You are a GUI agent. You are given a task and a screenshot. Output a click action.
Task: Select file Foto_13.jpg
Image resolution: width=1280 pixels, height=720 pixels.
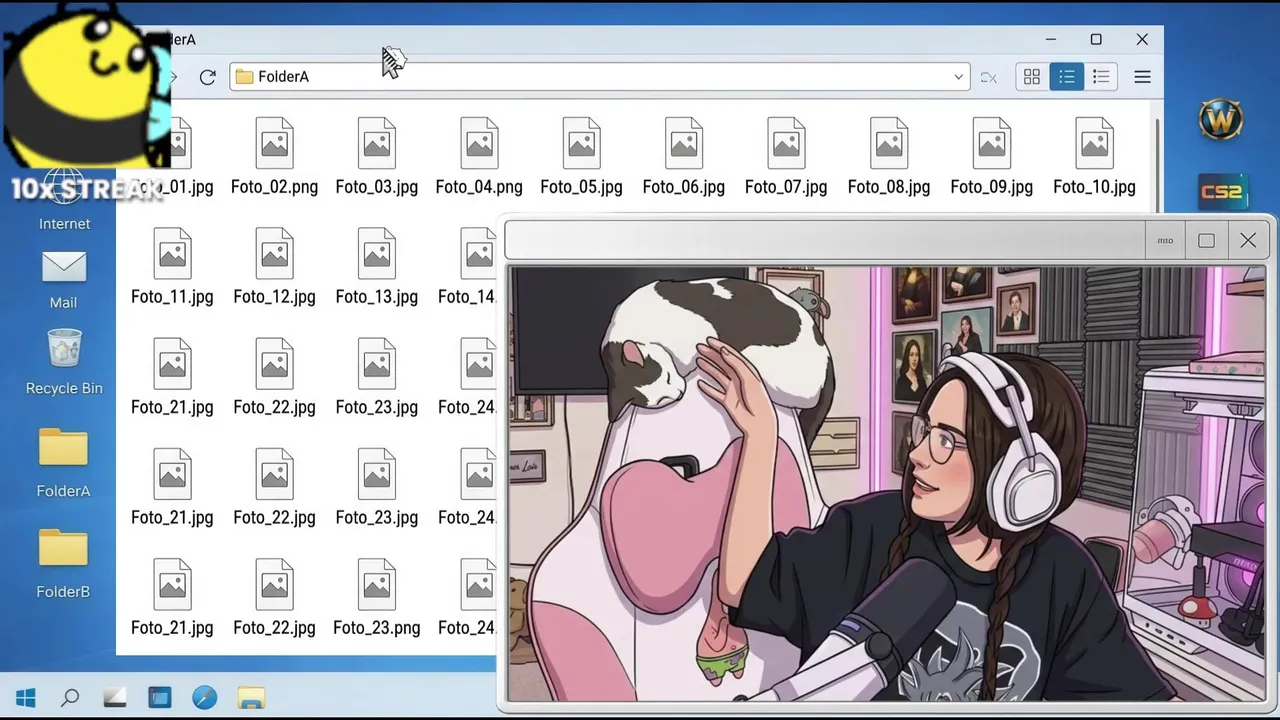[377, 267]
